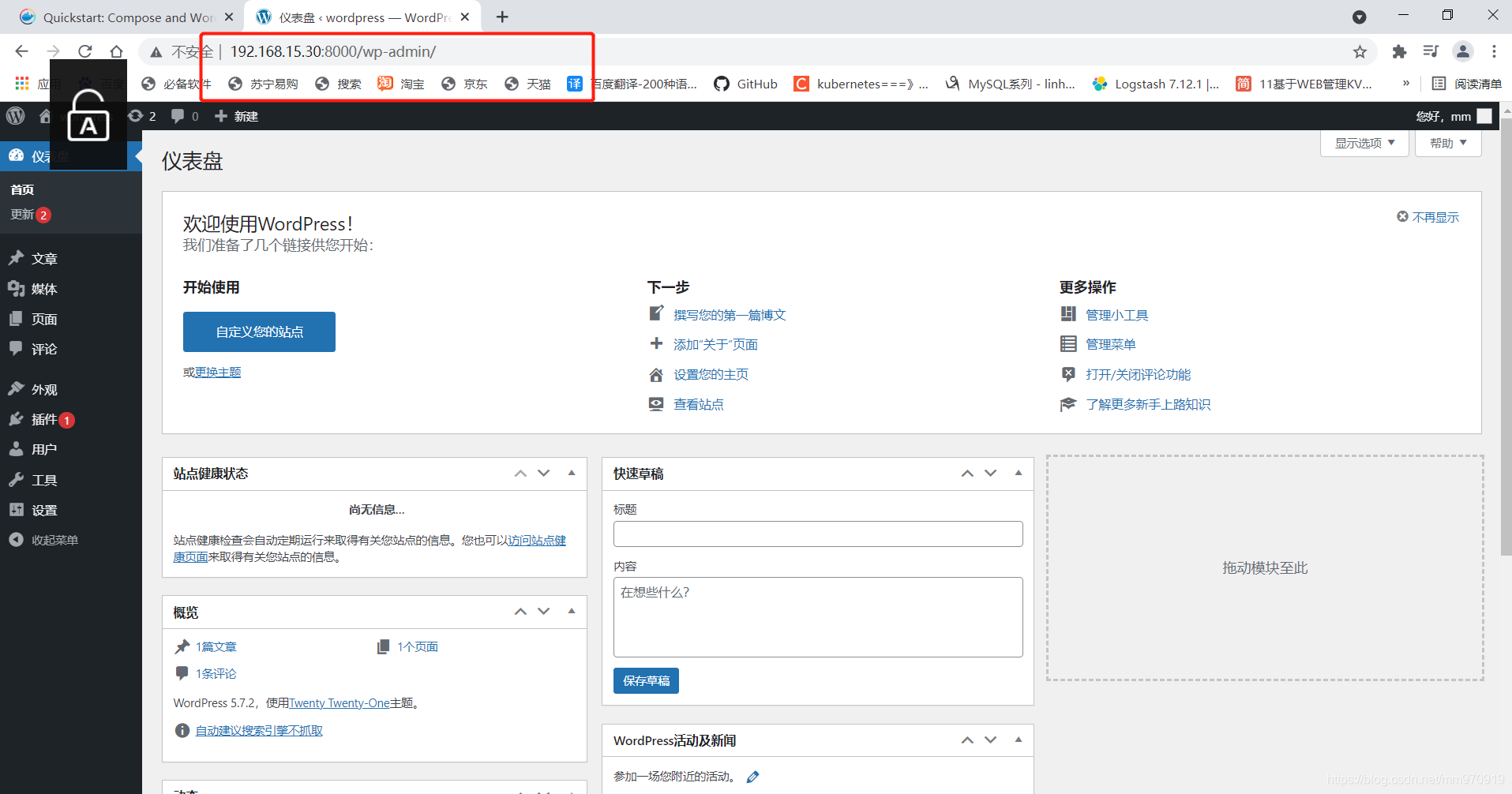The width and height of the screenshot is (1512, 794).
Task: Click the WordPress logo in admin bar
Action: [x=16, y=116]
